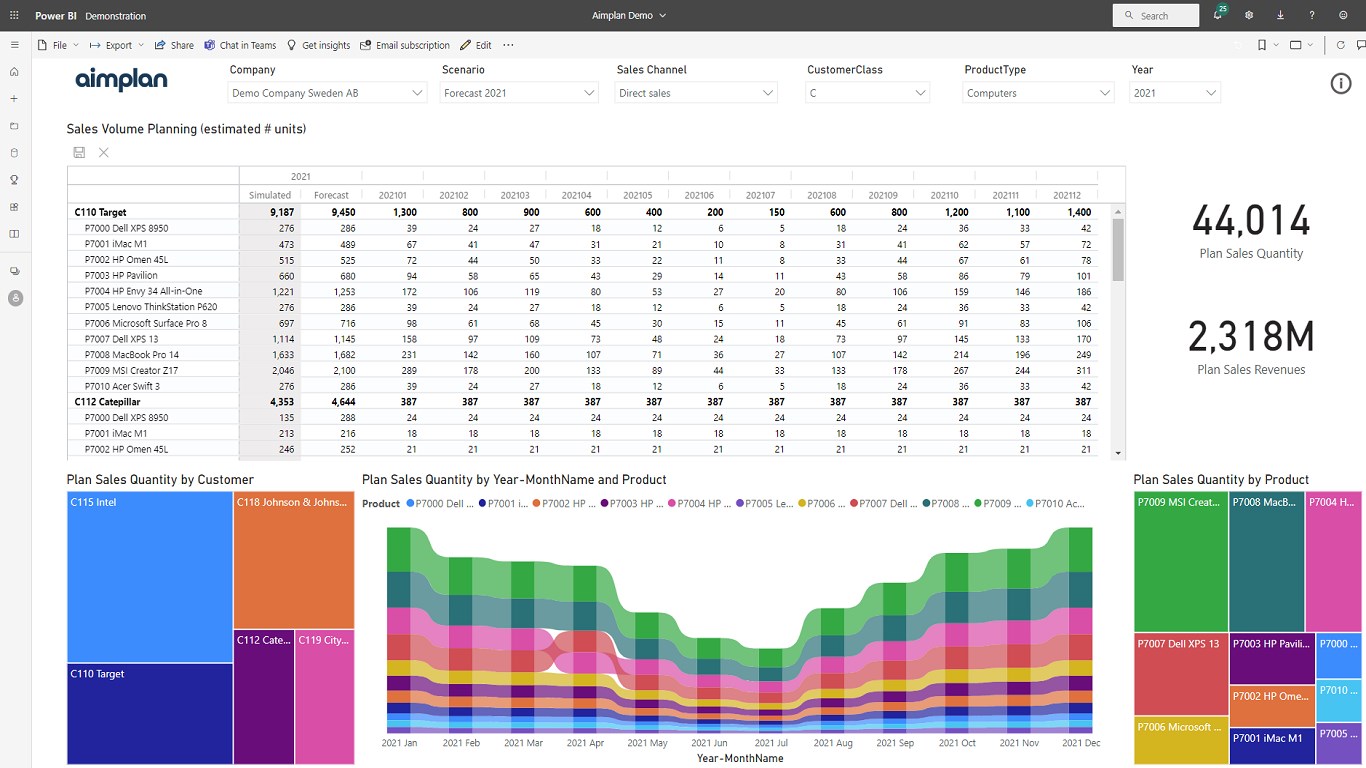Click the user avatar in sidebar
1366x768 pixels.
point(14,298)
